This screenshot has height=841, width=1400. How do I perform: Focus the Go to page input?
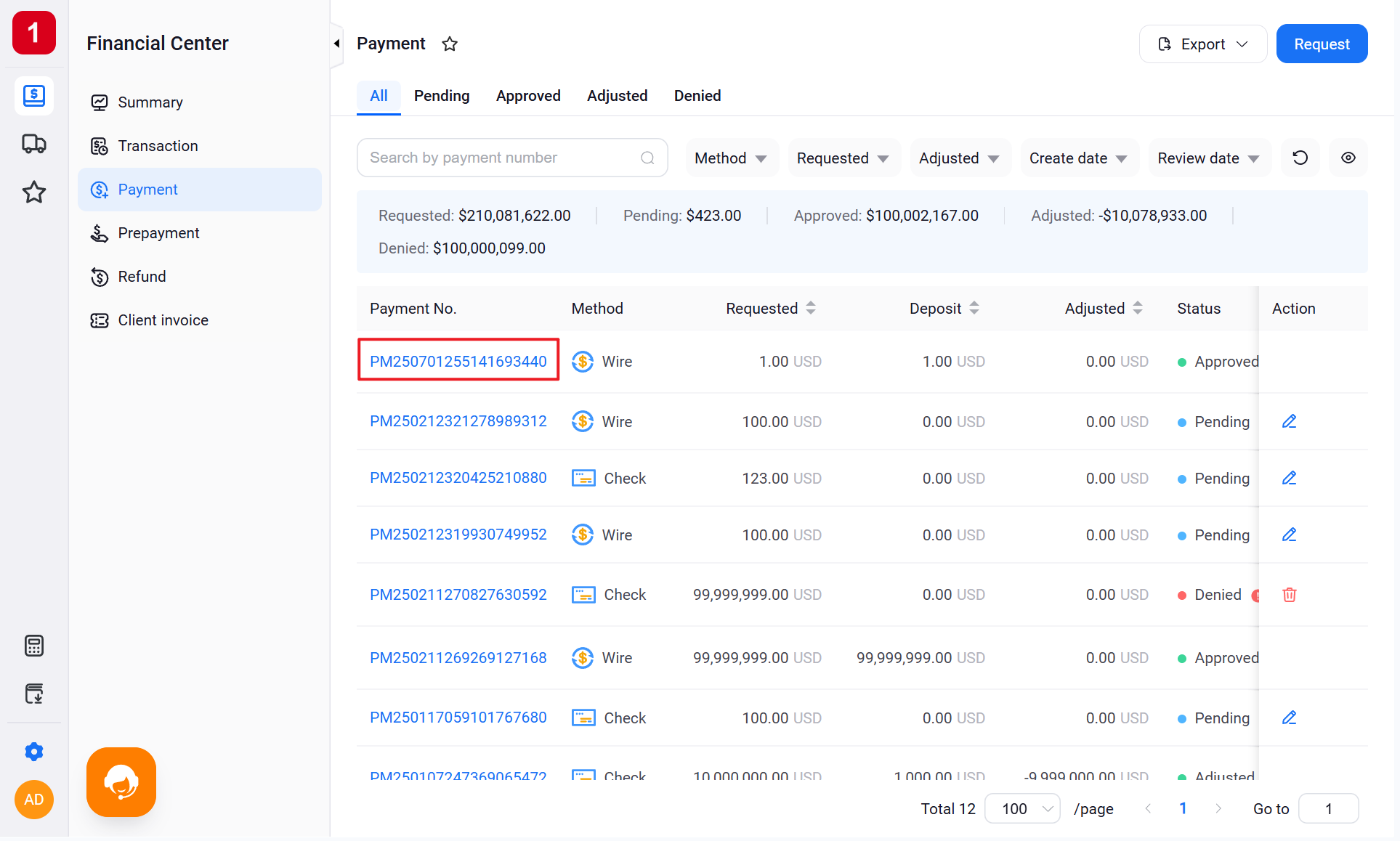tap(1328, 809)
